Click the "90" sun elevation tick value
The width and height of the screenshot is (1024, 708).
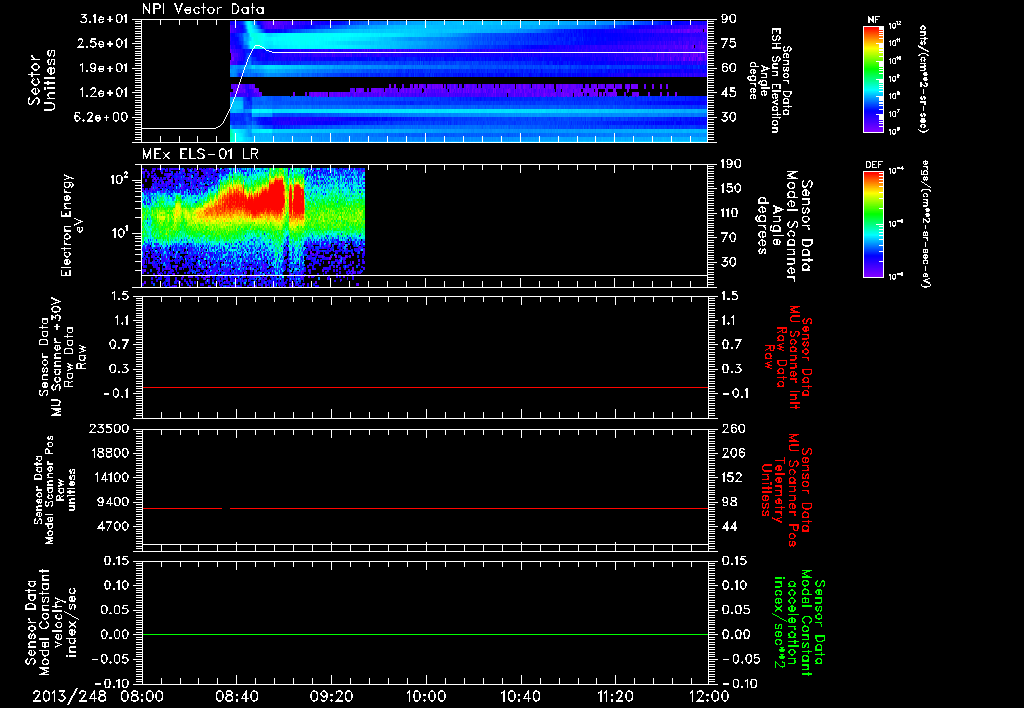point(729,19)
